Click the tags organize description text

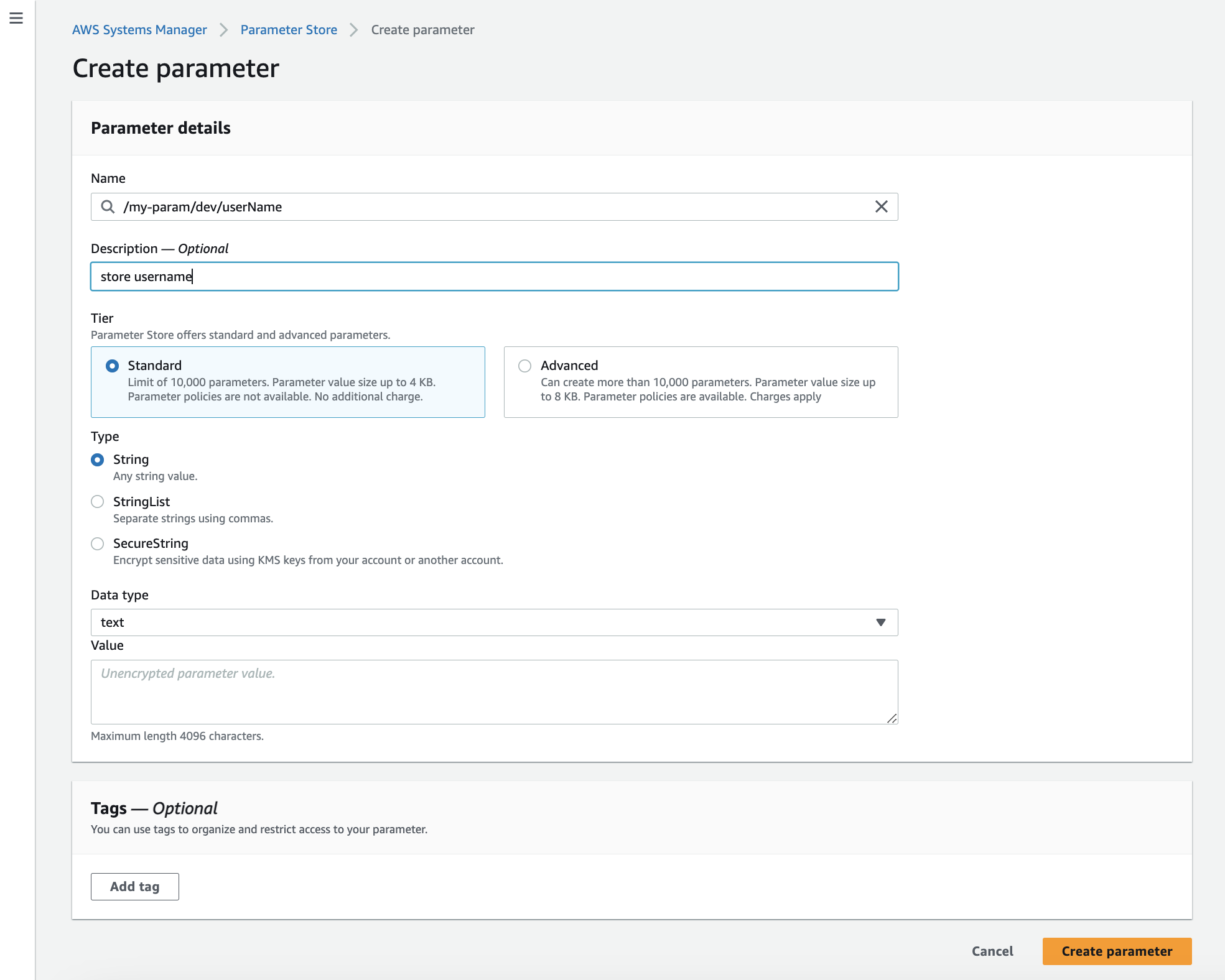point(259,830)
